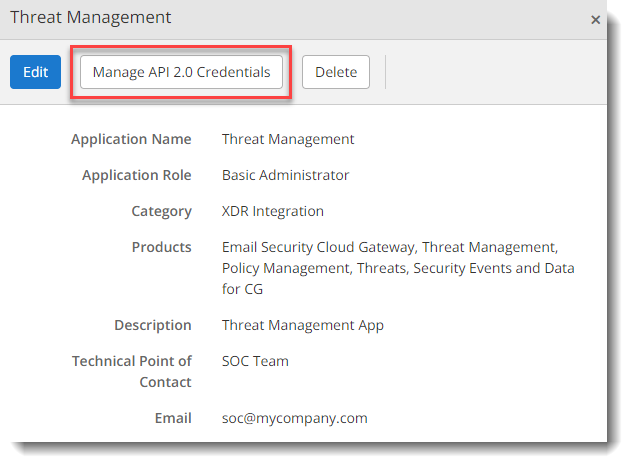Select the Basic Administrator role value
The height and width of the screenshot is (467, 632).
[x=285, y=175]
